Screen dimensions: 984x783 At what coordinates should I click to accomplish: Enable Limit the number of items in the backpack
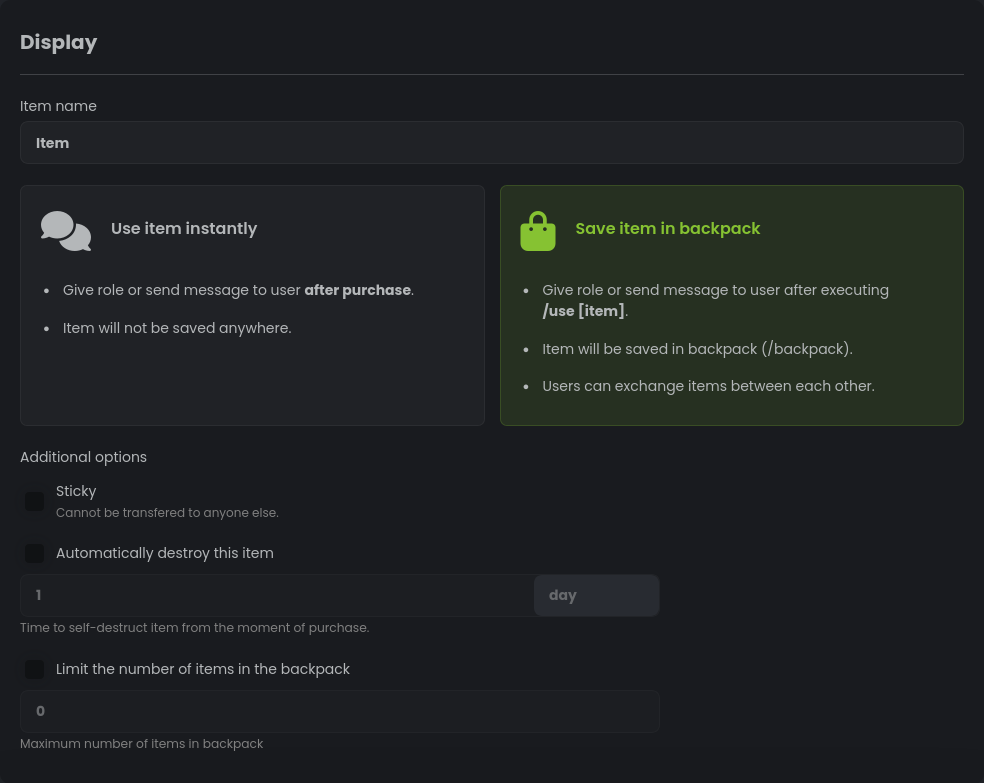pos(35,669)
